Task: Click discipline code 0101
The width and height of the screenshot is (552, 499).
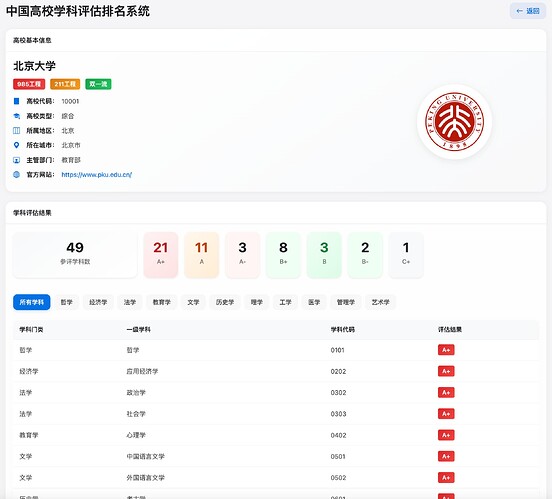Action: (x=338, y=350)
